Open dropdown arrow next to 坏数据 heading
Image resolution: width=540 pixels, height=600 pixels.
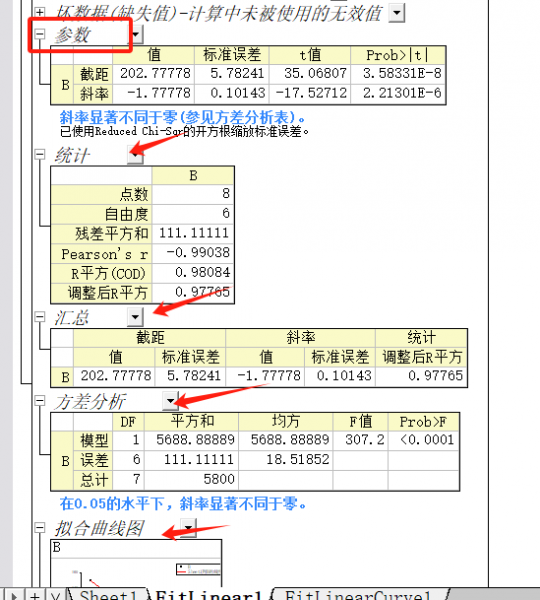click(397, 13)
